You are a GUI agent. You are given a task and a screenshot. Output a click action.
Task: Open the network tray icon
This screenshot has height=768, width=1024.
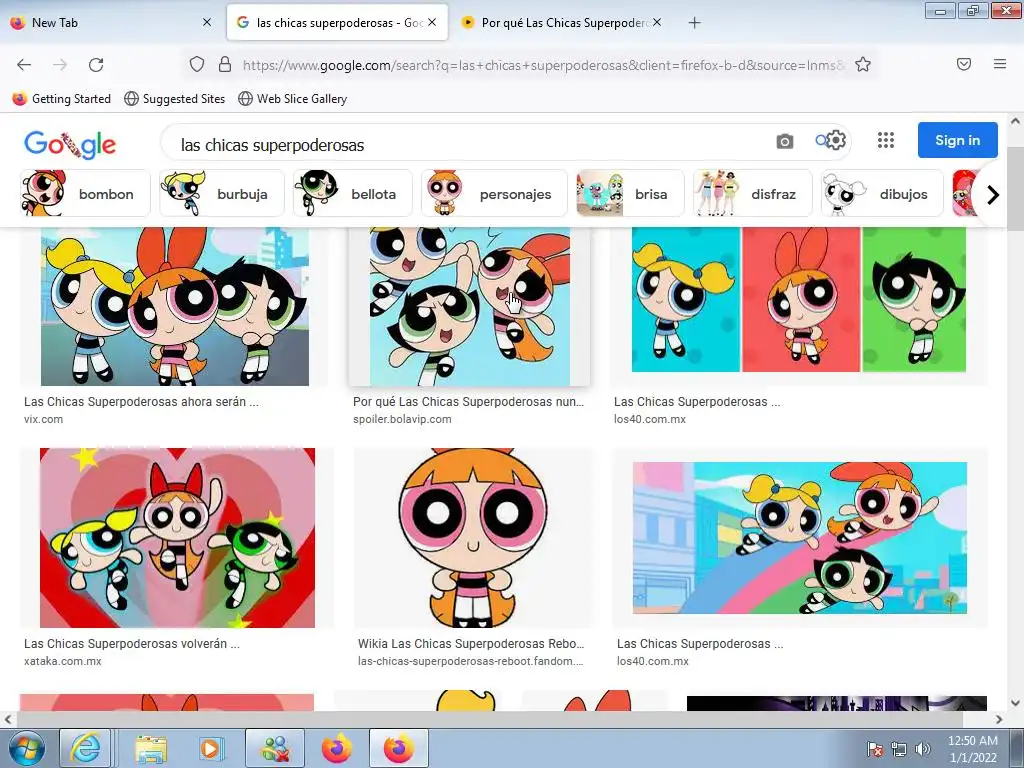pos(899,749)
